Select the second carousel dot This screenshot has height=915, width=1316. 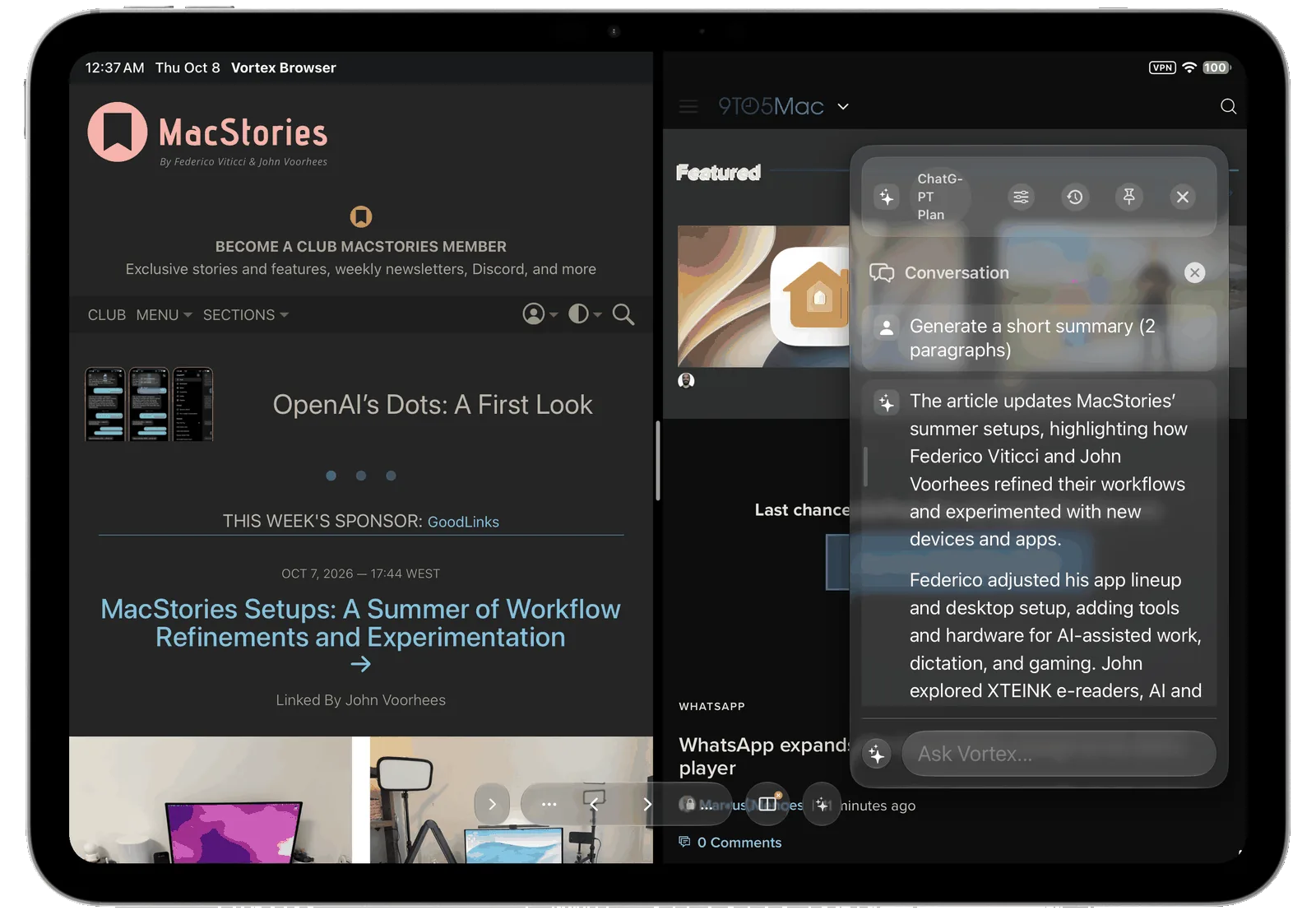[361, 476]
